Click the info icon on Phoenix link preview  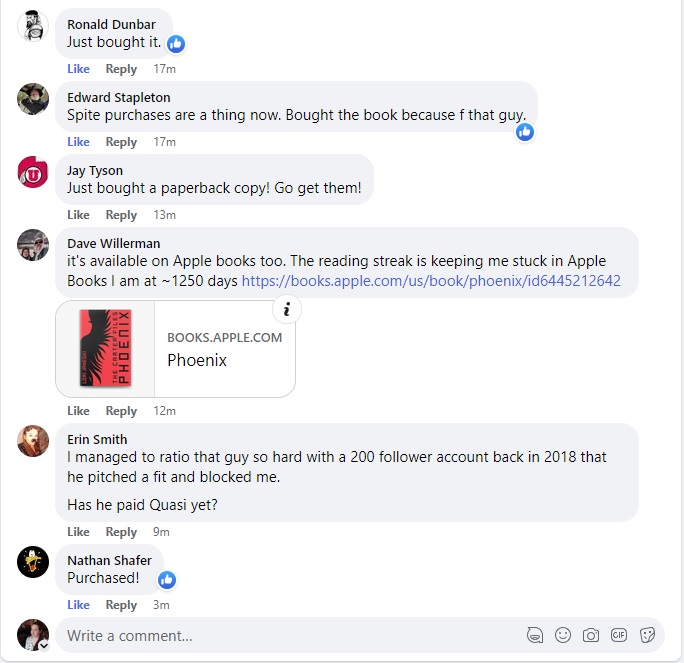tap(287, 310)
